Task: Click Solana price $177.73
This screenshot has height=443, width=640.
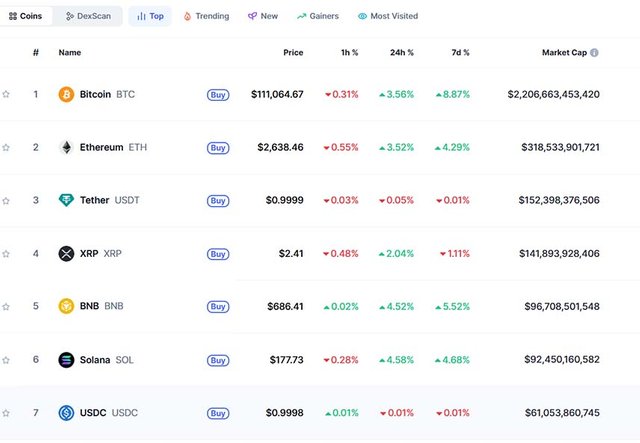Action: [287, 360]
